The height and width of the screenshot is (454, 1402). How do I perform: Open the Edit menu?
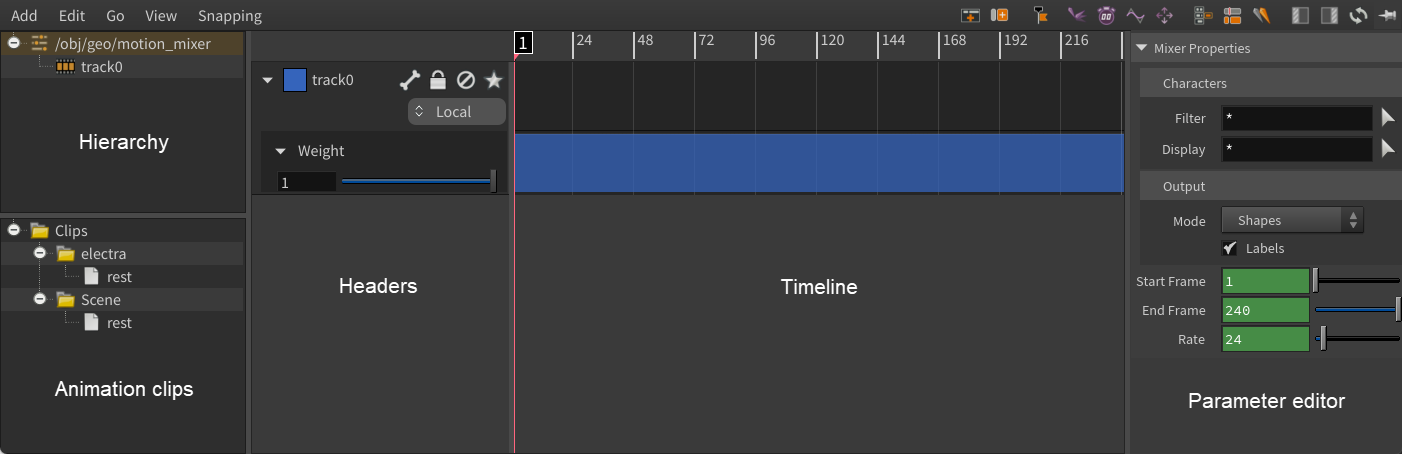72,15
